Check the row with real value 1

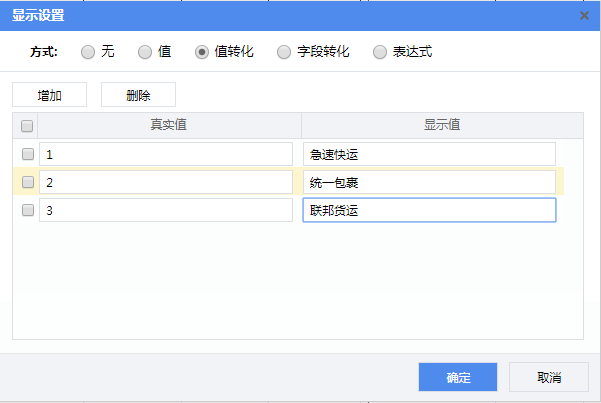[x=27, y=154]
